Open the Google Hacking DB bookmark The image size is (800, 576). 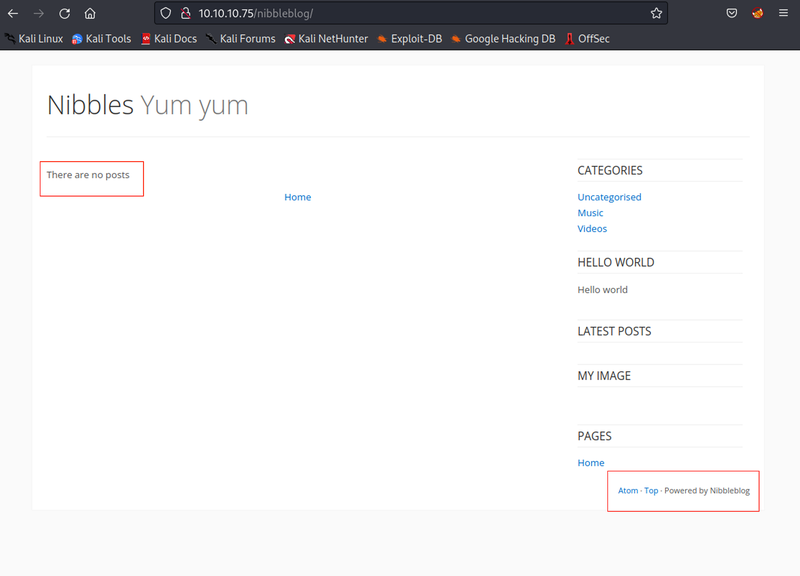pos(502,39)
